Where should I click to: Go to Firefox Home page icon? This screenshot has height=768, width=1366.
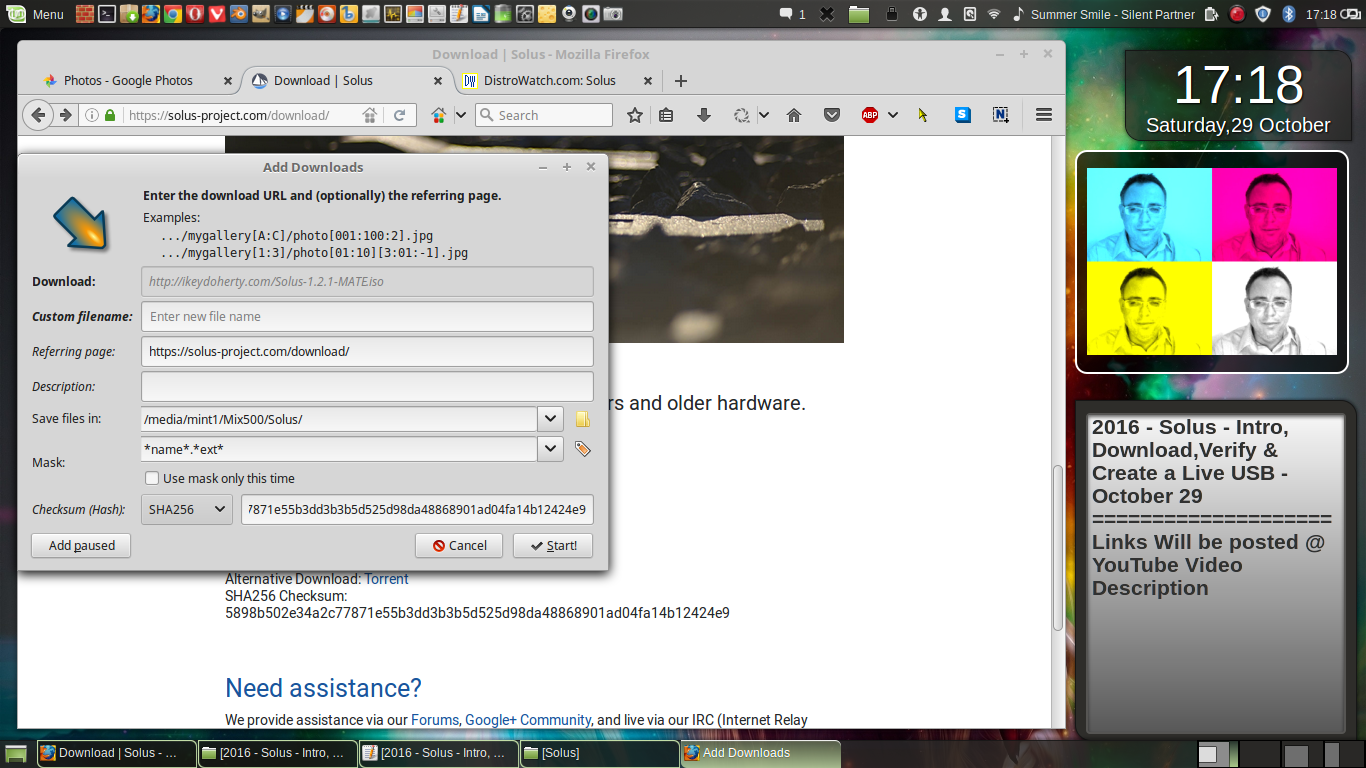pyautogui.click(x=794, y=115)
